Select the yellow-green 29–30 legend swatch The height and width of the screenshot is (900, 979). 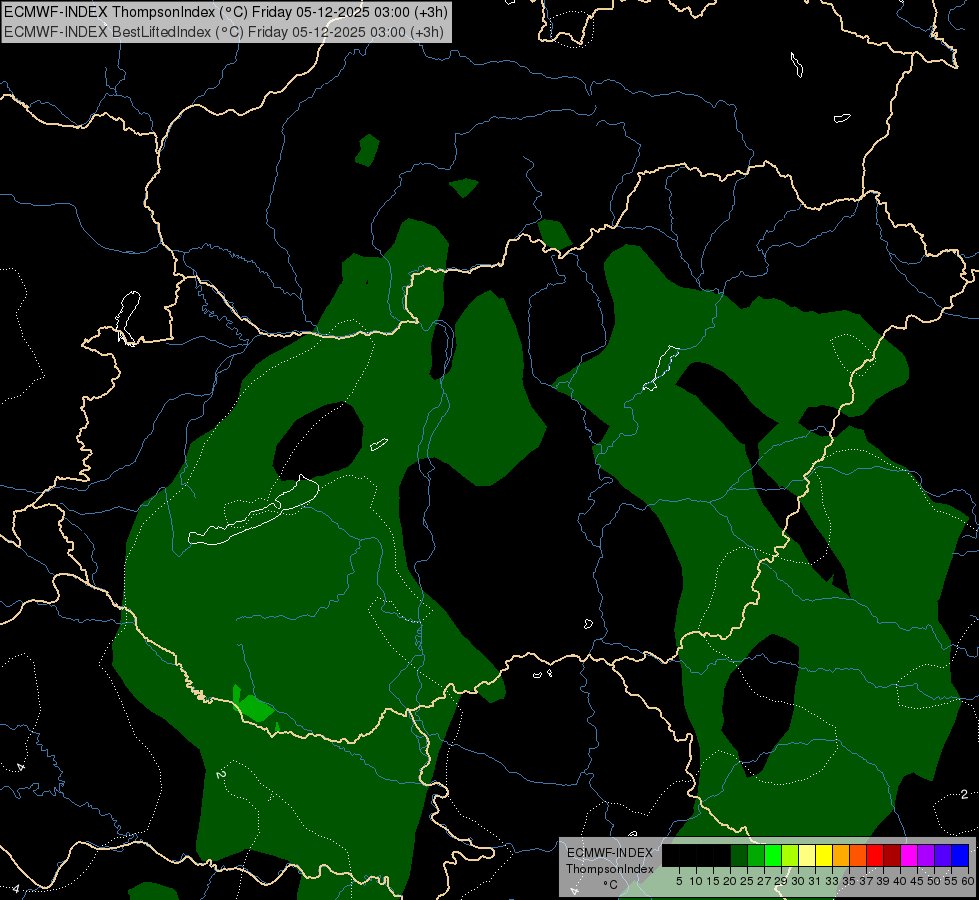pos(790,855)
